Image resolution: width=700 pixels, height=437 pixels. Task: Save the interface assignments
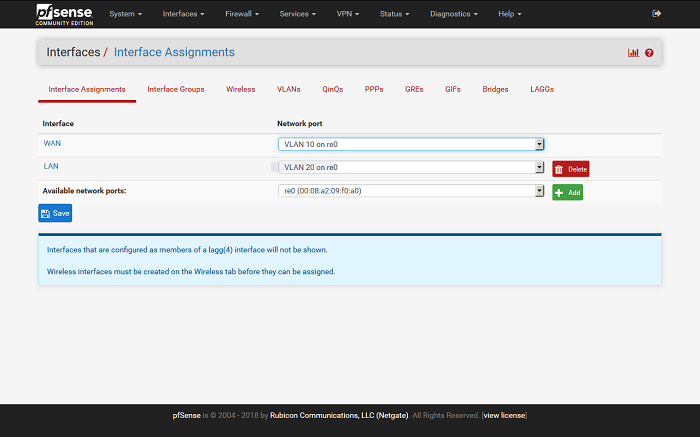[55, 213]
